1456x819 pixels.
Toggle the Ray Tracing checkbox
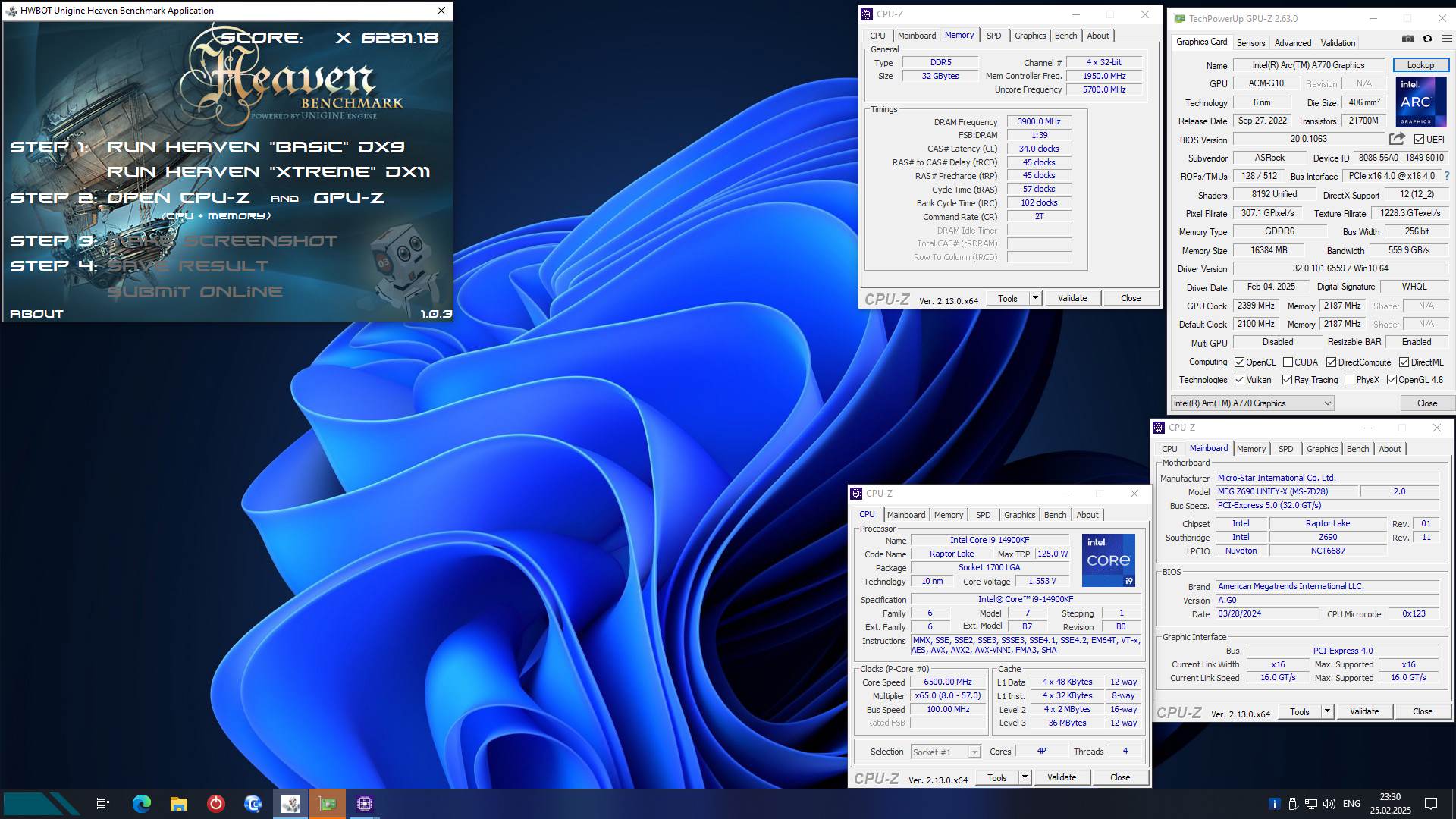click(1287, 380)
